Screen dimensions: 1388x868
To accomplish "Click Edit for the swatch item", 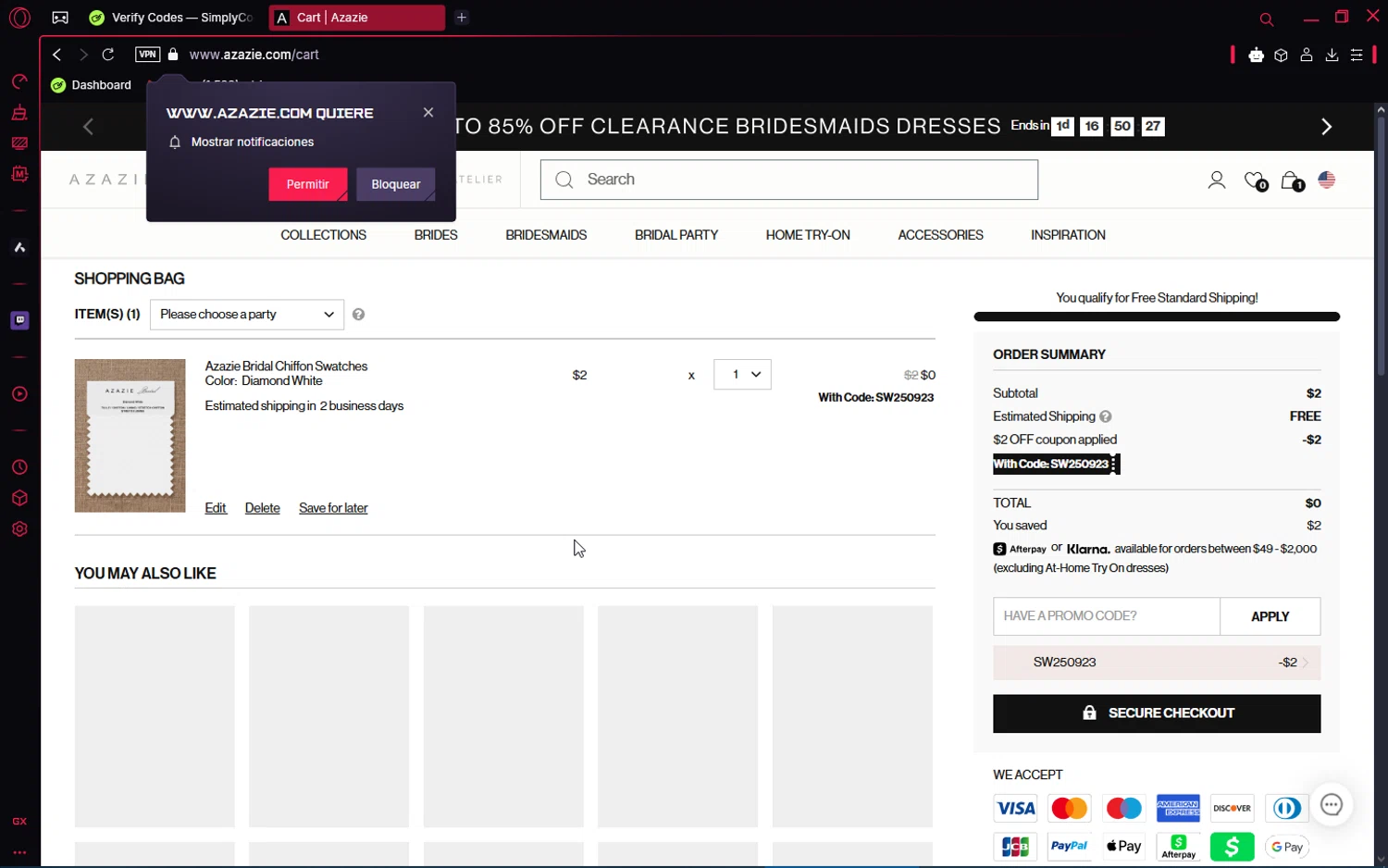I will click(216, 508).
